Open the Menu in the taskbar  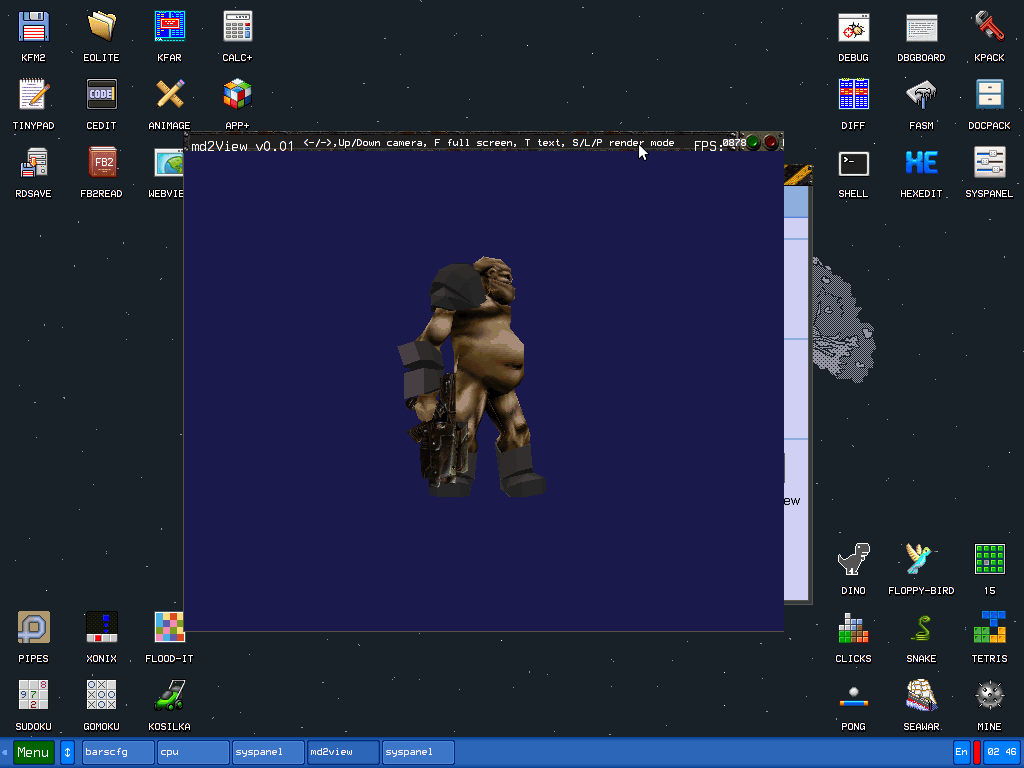point(33,751)
